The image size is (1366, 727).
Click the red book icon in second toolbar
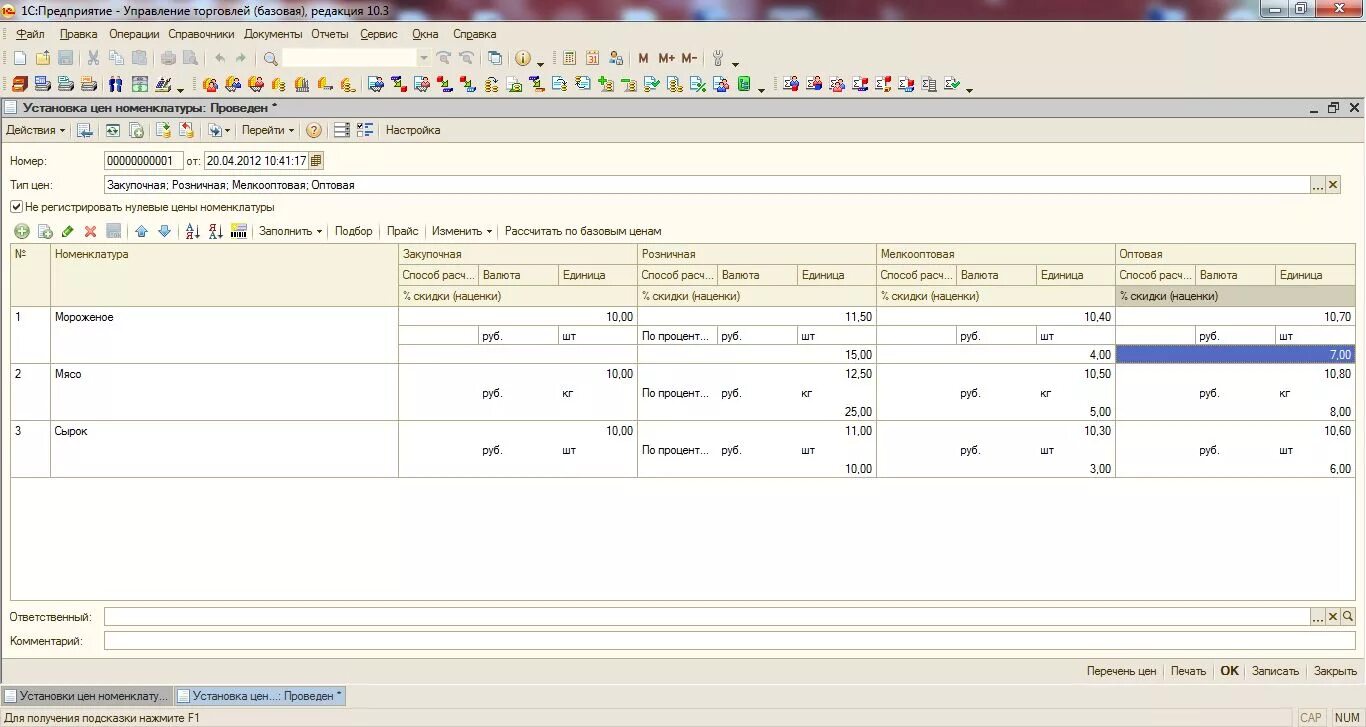19,85
